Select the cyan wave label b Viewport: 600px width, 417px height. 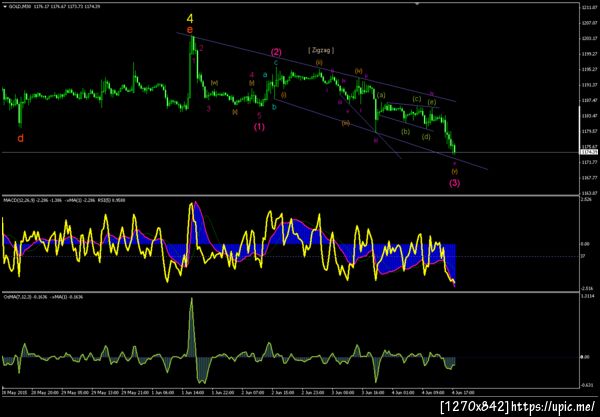click(x=274, y=107)
